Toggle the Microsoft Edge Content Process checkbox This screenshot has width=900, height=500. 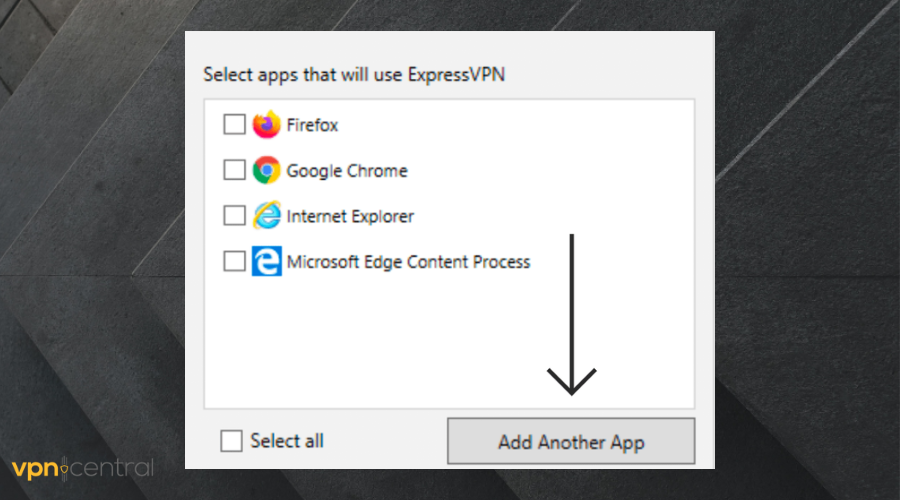click(x=234, y=262)
